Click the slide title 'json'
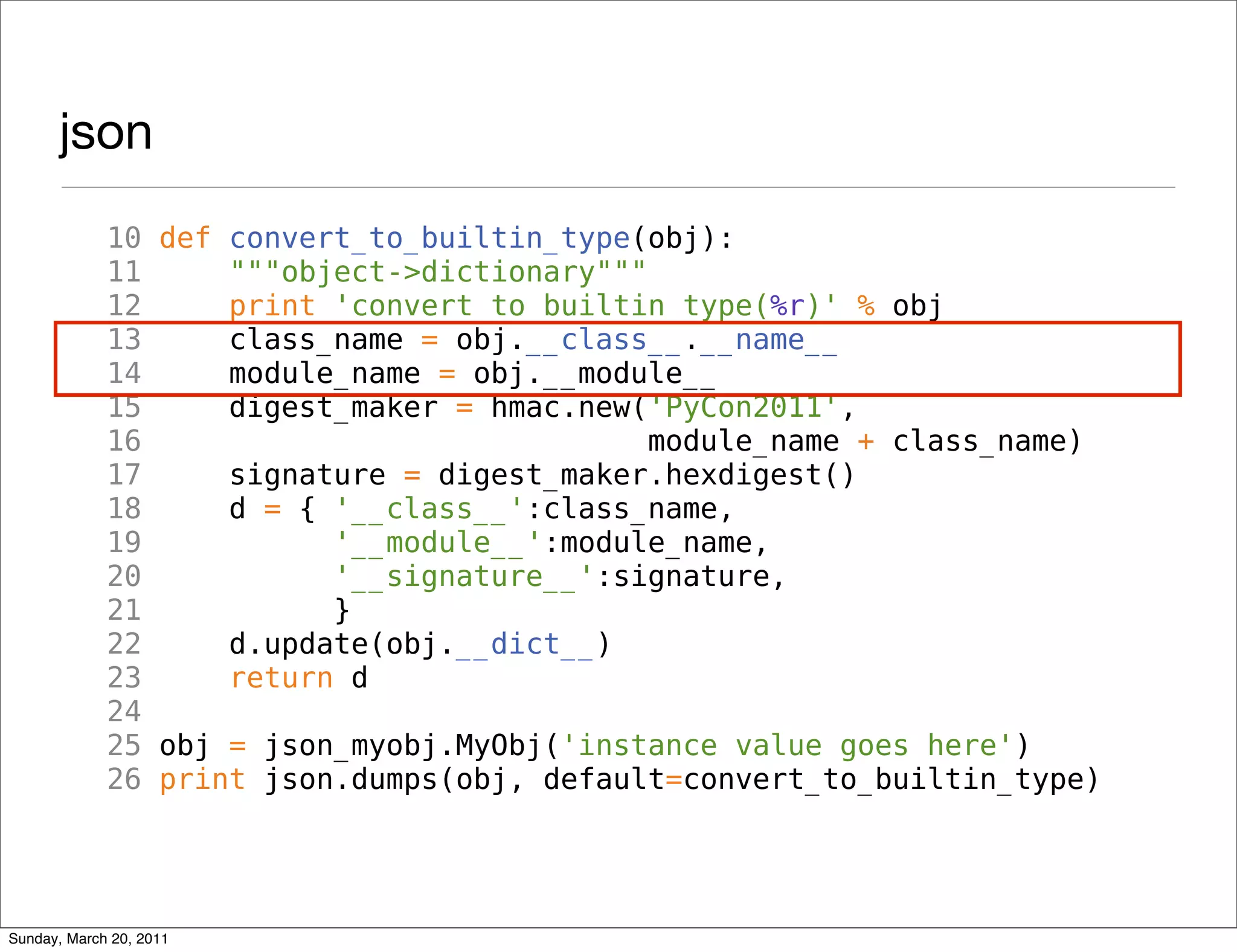This screenshot has width=1237, height=952. [106, 133]
